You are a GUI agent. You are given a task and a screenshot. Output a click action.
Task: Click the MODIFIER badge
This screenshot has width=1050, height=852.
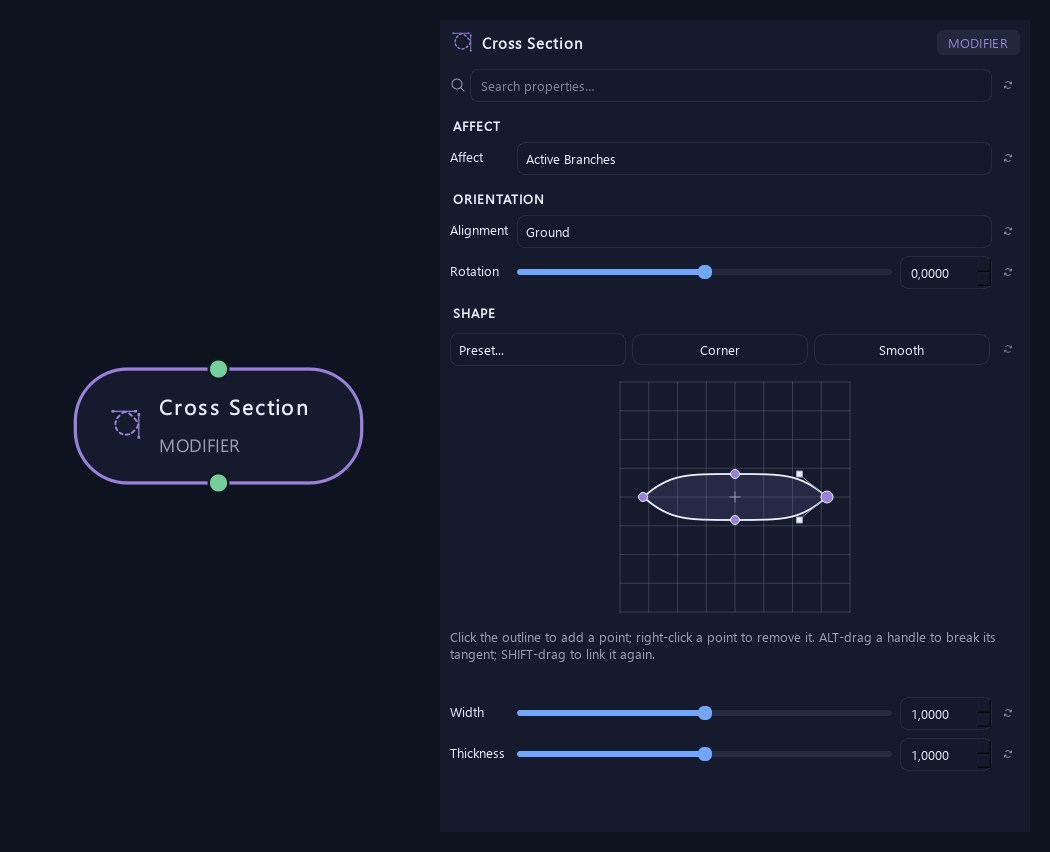(x=978, y=43)
